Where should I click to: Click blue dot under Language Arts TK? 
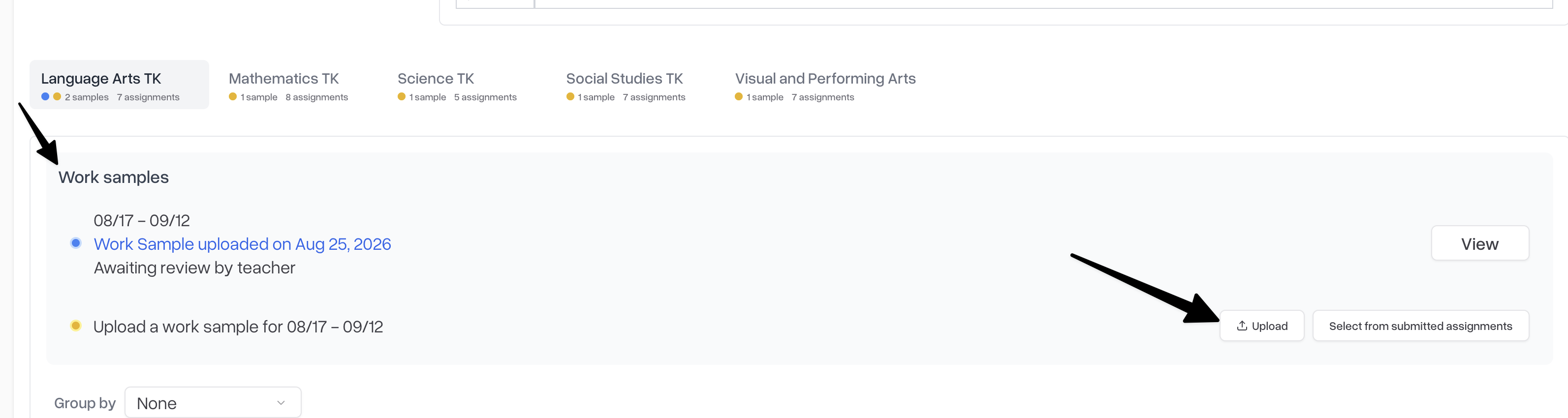[45, 97]
